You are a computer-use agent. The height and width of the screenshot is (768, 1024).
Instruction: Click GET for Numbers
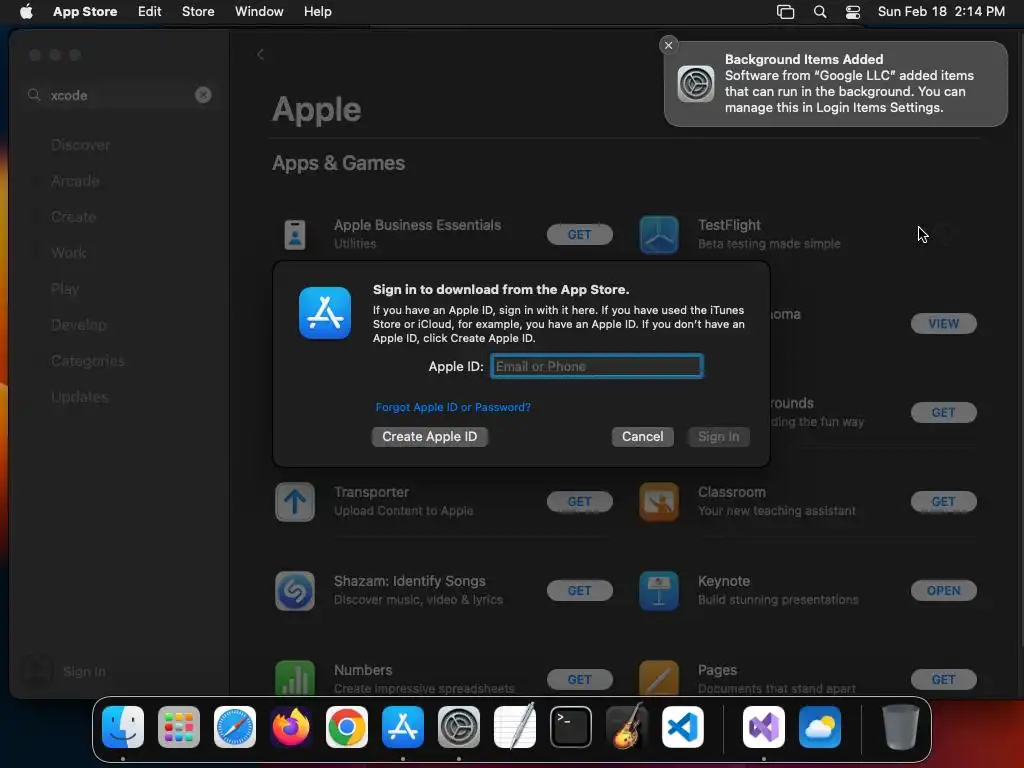tap(579, 679)
